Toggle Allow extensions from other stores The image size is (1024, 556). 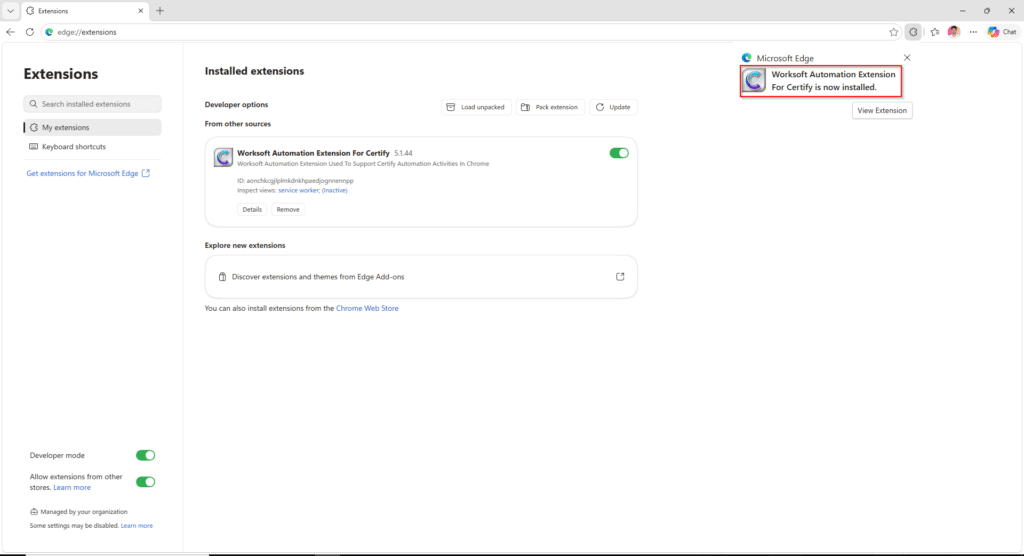[x=146, y=482]
